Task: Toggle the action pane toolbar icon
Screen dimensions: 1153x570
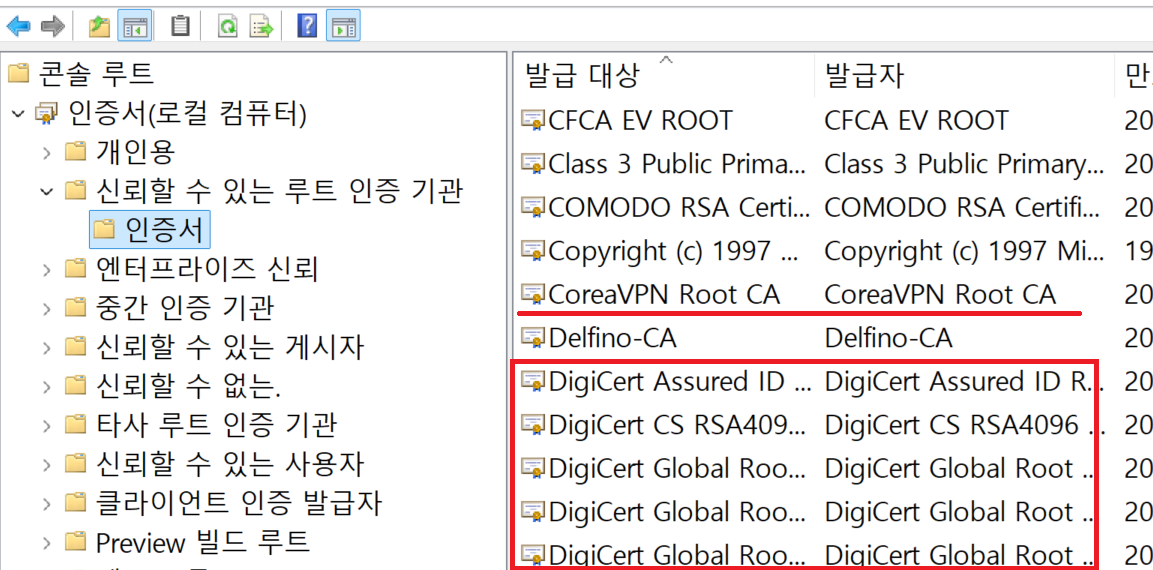Action: coord(343,27)
